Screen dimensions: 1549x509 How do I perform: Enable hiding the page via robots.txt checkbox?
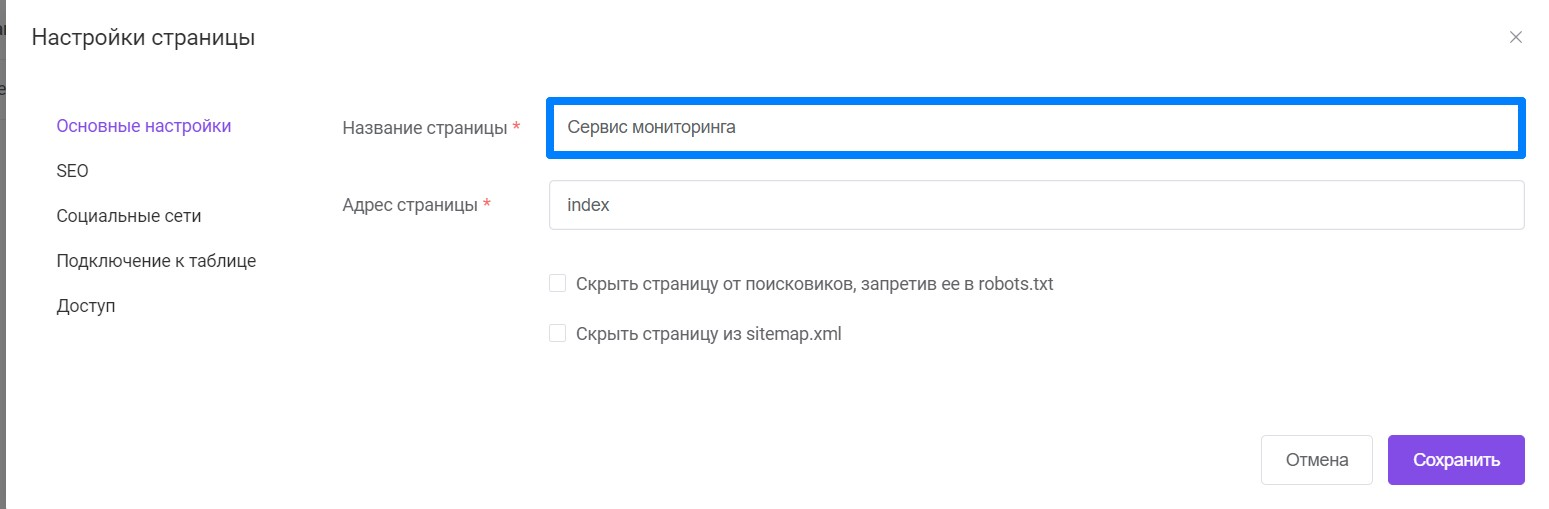coord(558,284)
